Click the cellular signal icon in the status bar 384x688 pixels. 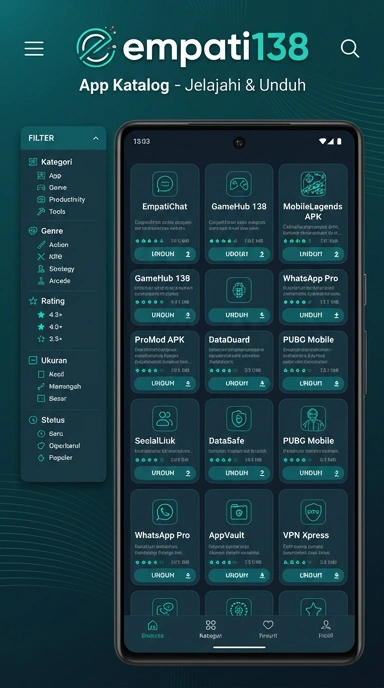click(x=331, y=141)
